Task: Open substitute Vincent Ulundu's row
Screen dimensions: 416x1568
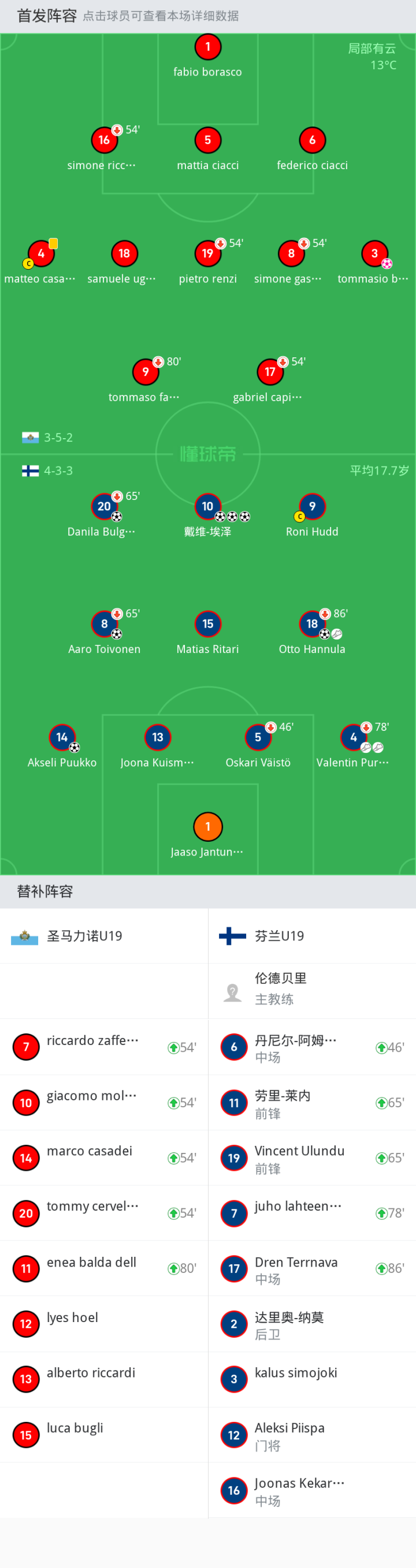Action: coord(312,1157)
